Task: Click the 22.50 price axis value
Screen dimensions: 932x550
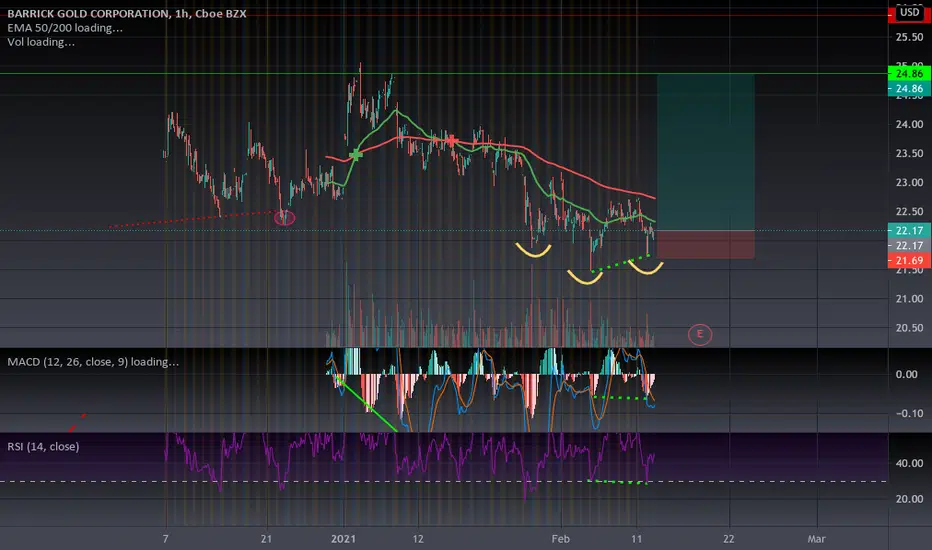Action: [x=909, y=212]
